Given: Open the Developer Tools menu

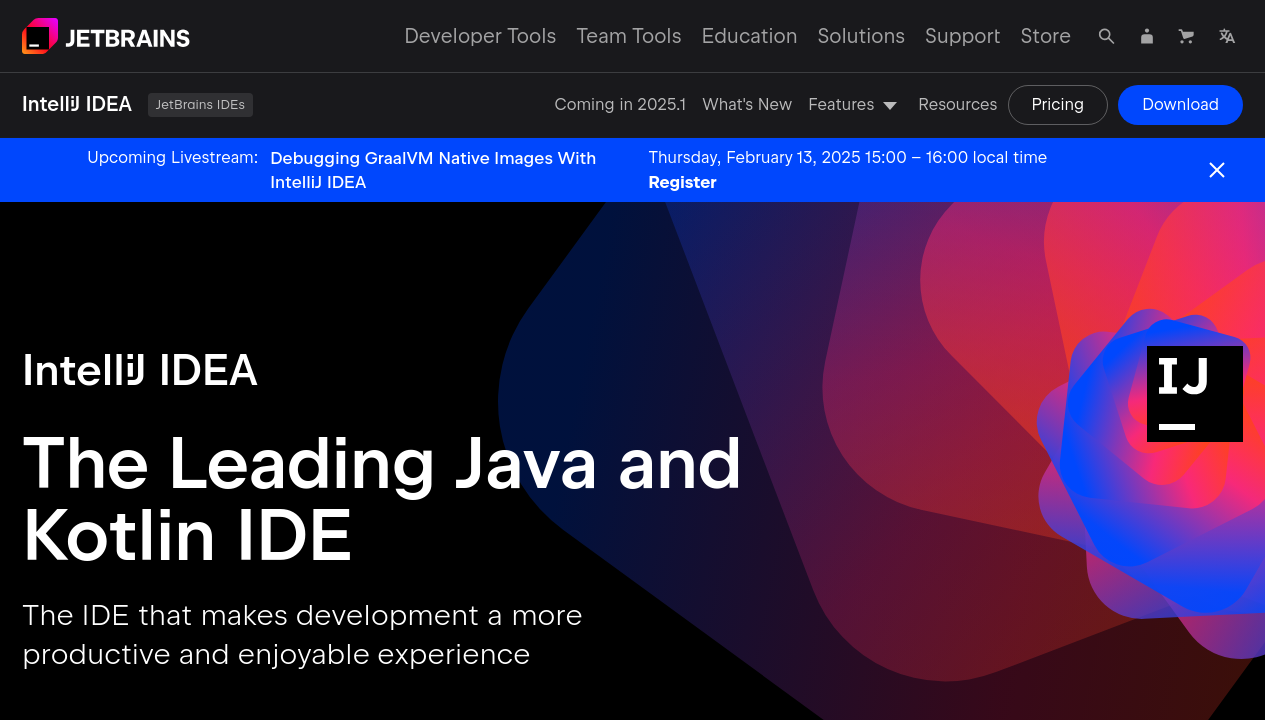Looking at the screenshot, I should pyautogui.click(x=480, y=36).
